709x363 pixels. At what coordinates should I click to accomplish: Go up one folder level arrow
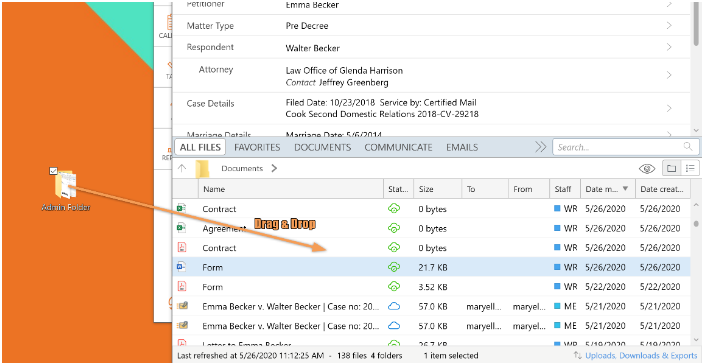(182, 168)
